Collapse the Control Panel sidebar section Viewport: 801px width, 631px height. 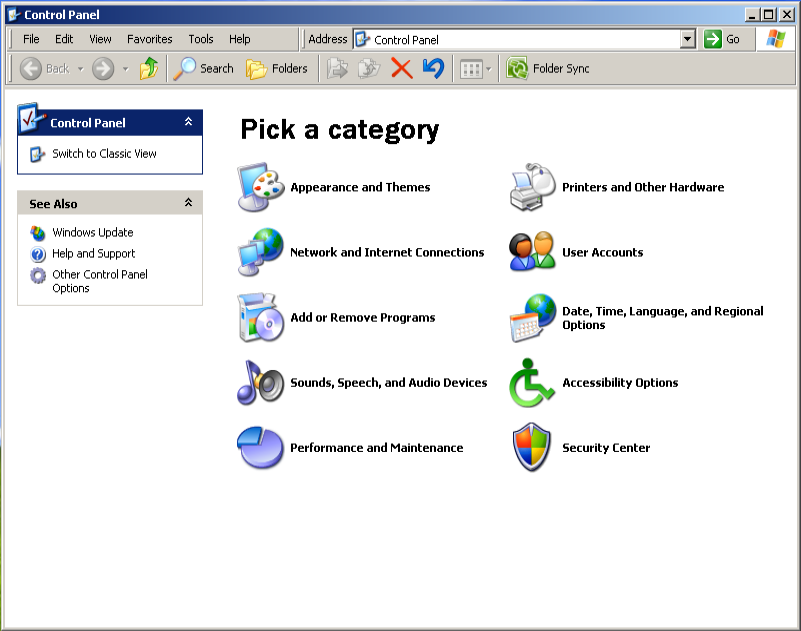click(189, 122)
